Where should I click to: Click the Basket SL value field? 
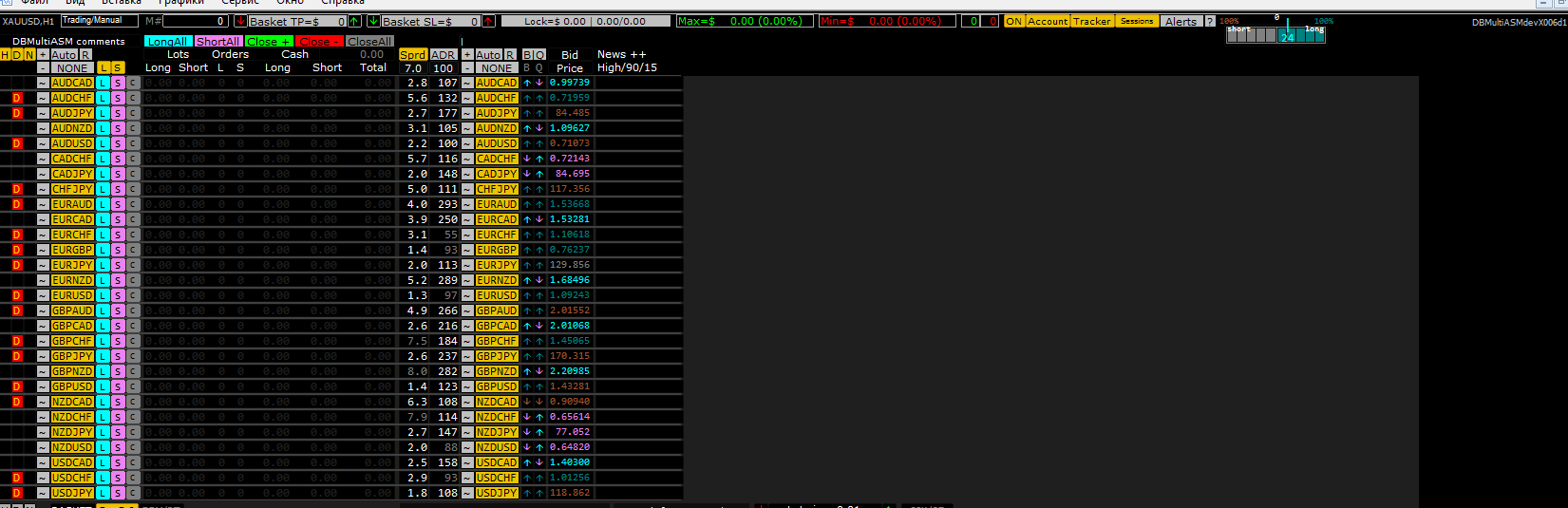(x=431, y=21)
